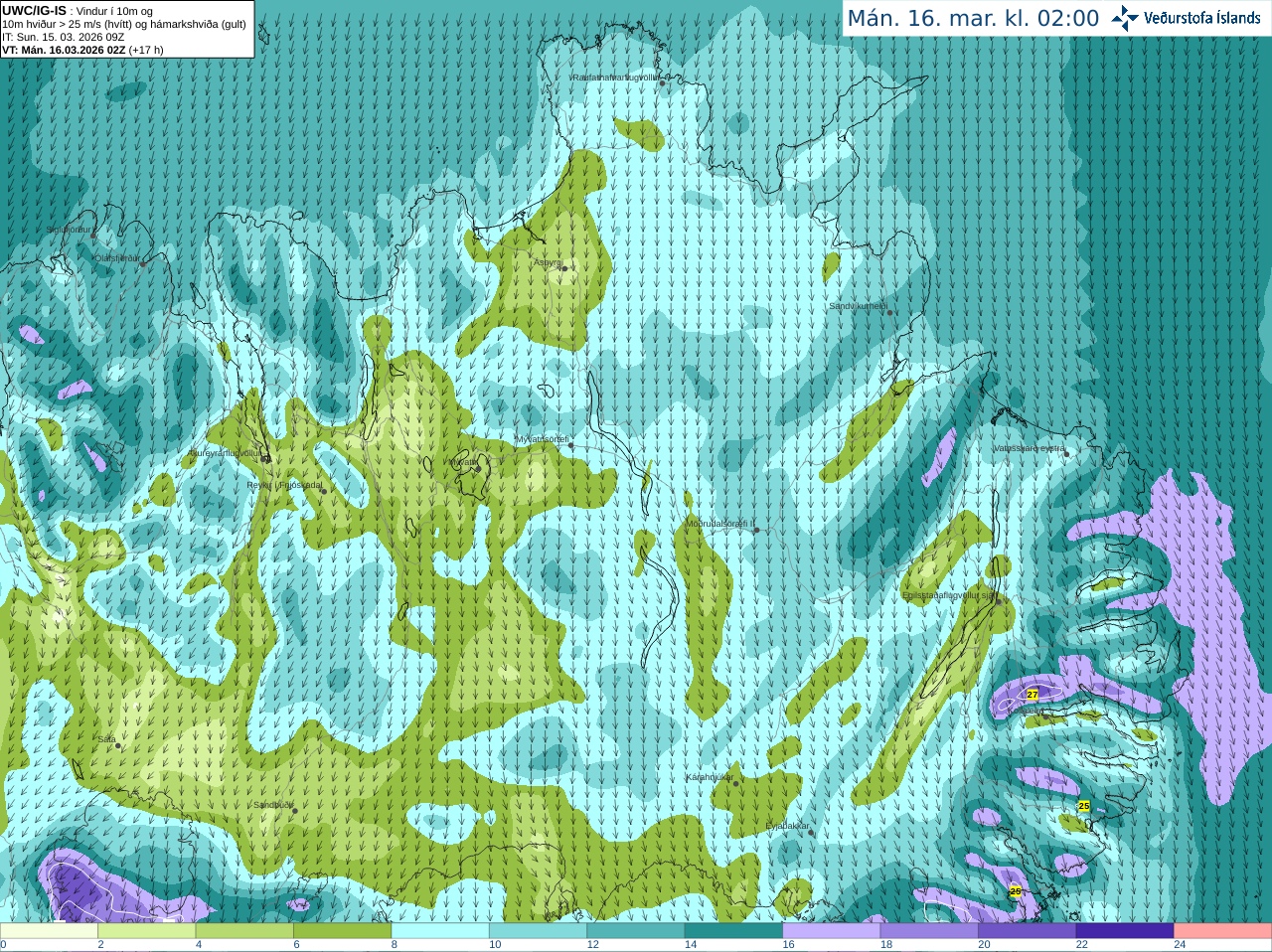The width and height of the screenshot is (1272, 952).
Task: Select the 14–16 m/s dark teal legend swatch
Action: [733, 931]
